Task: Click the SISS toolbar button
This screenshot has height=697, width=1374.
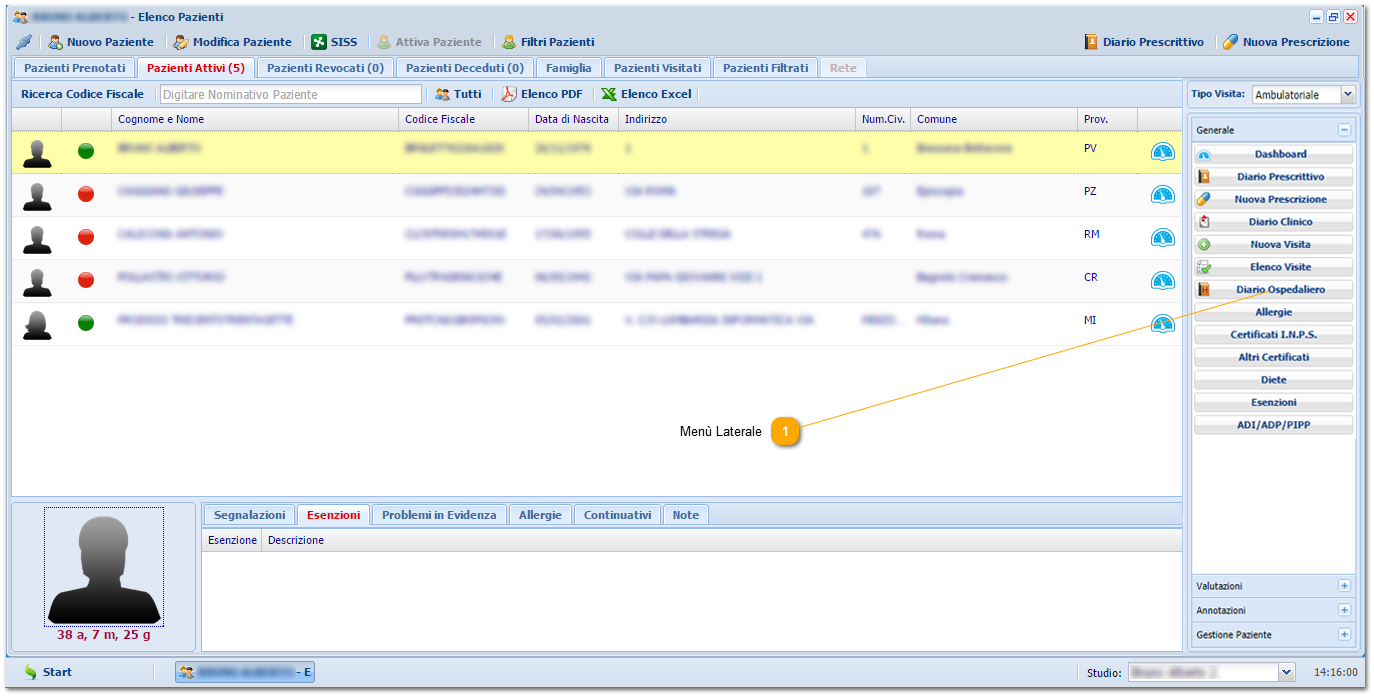Action: click(334, 42)
